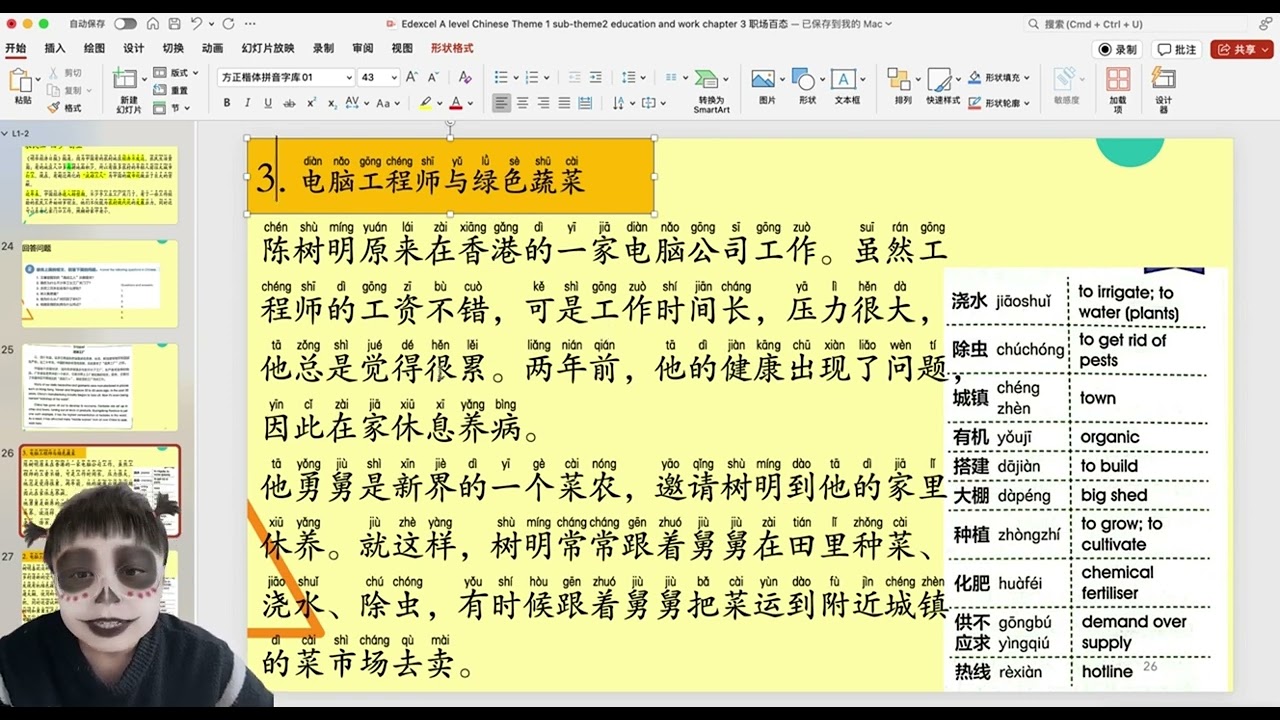Image resolution: width=1280 pixels, height=720 pixels.
Task: Toggle Italic formatting
Action: (x=247, y=103)
